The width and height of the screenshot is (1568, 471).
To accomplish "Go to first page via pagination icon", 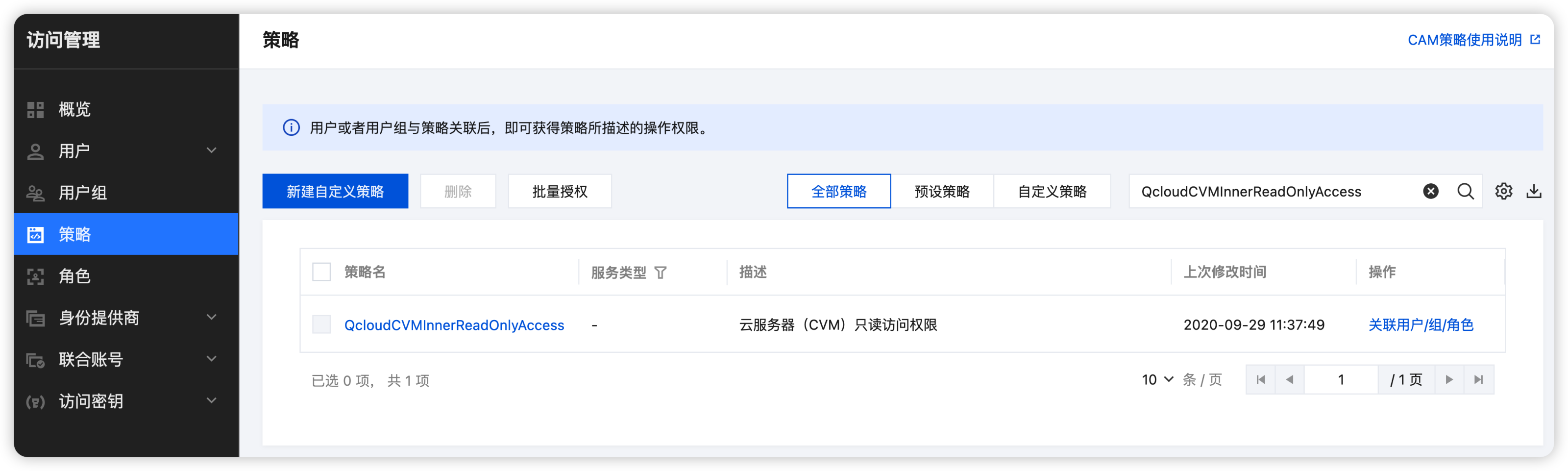I will coord(1261,380).
